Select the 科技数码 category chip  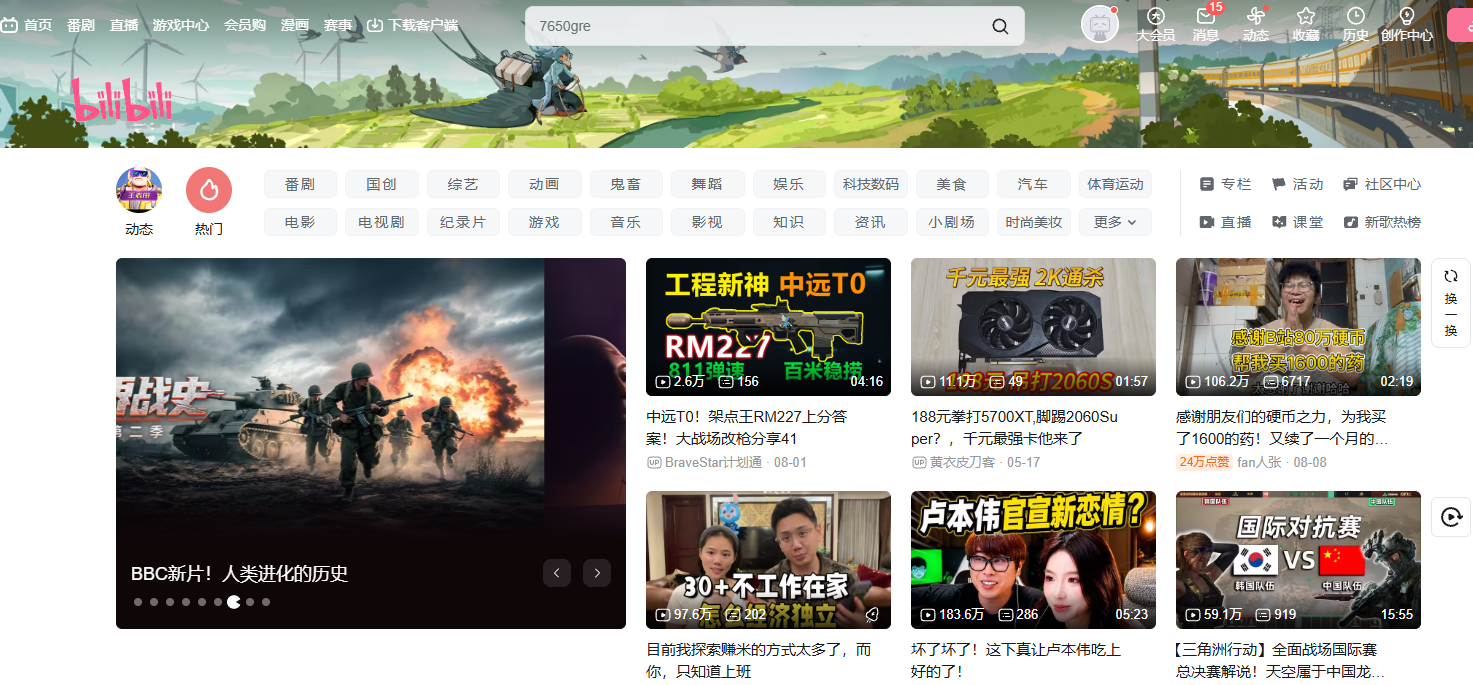[x=871, y=184]
